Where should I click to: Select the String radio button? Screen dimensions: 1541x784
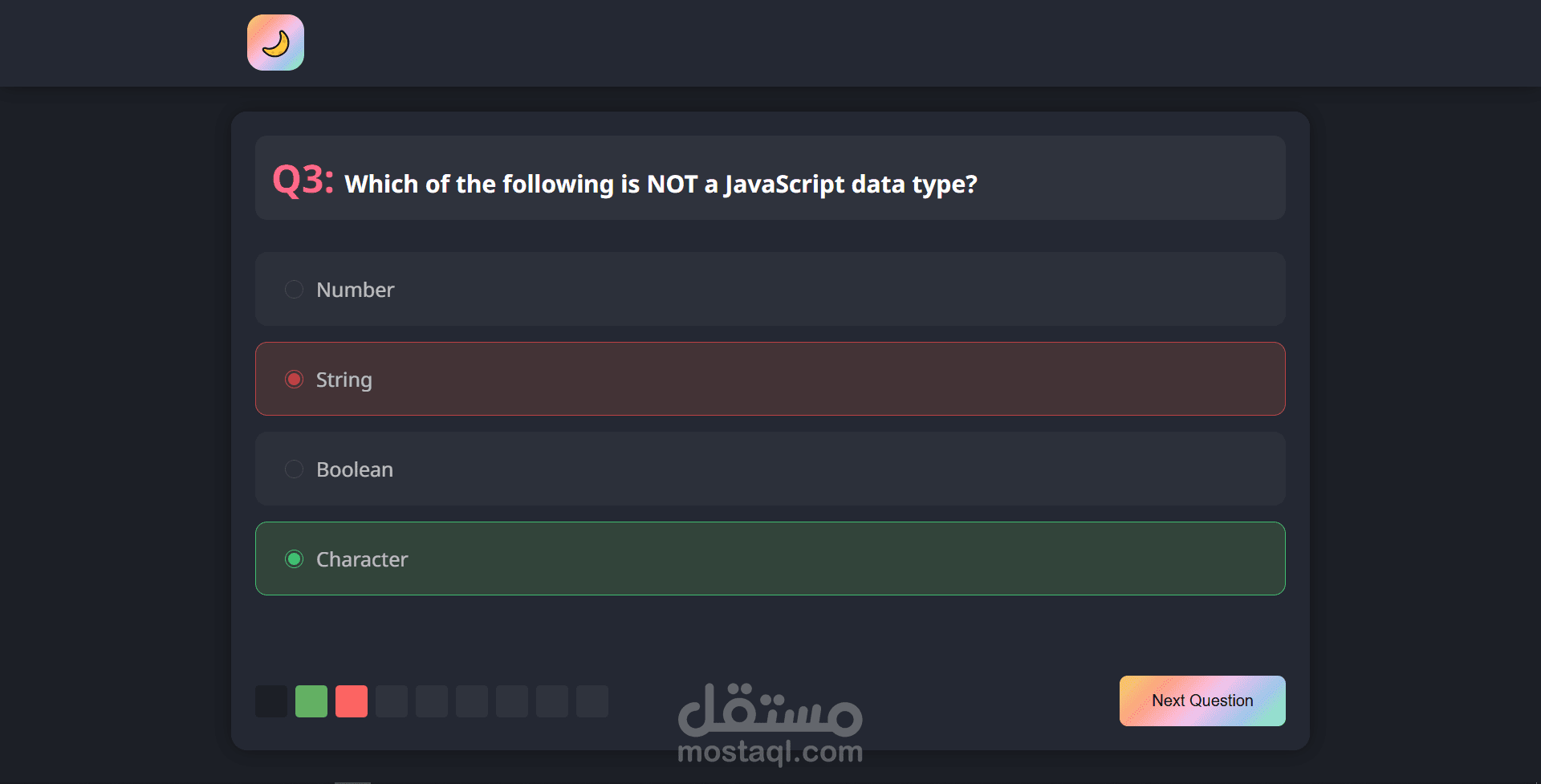pyautogui.click(x=295, y=380)
